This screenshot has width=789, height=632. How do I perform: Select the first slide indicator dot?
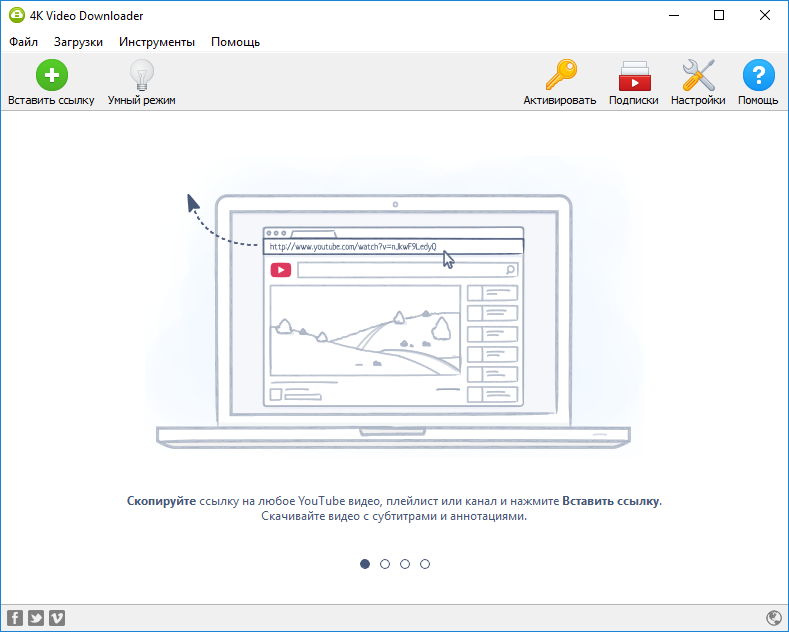[365, 564]
